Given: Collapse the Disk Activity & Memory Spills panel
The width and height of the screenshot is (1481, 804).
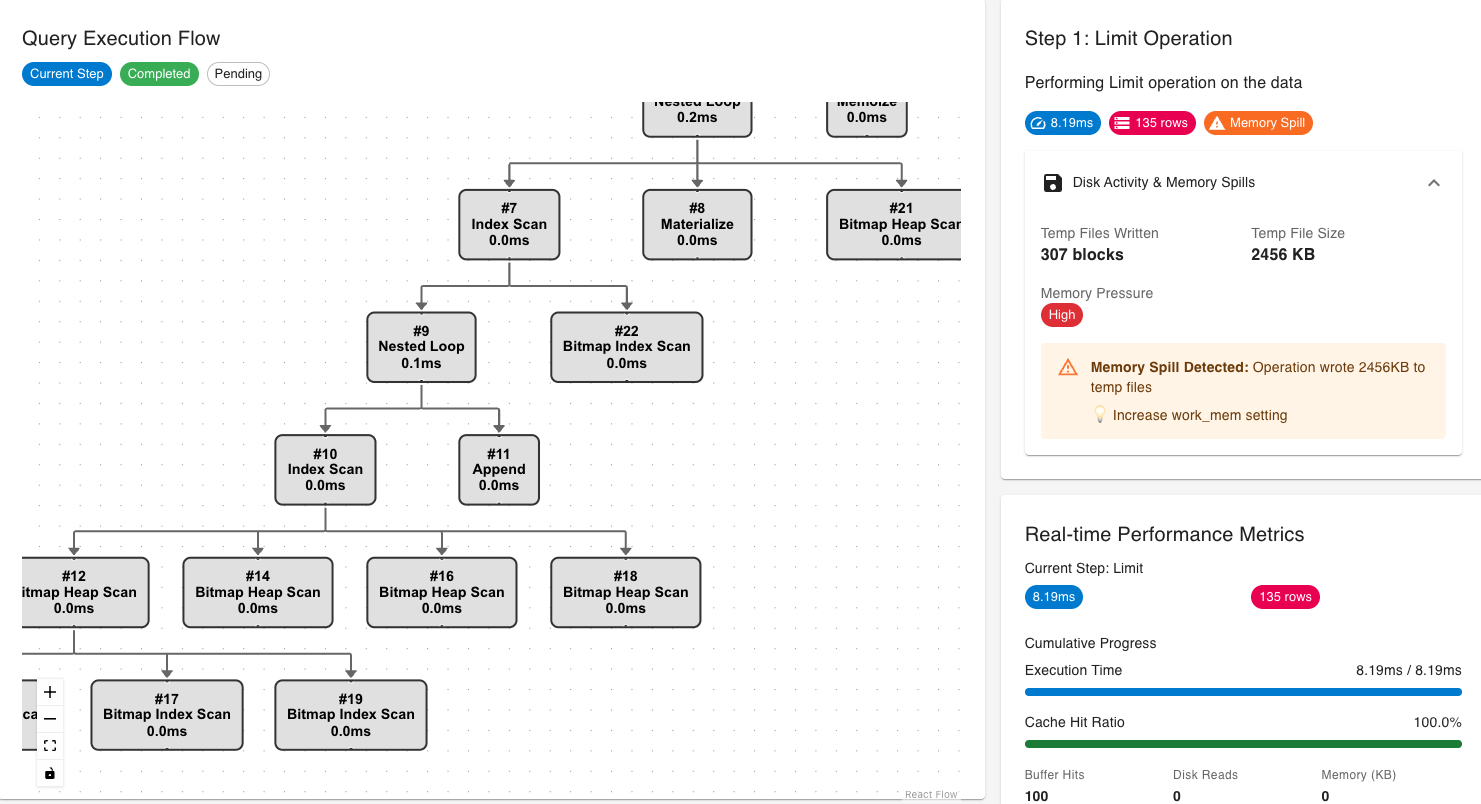Looking at the screenshot, I should pyautogui.click(x=1434, y=183).
